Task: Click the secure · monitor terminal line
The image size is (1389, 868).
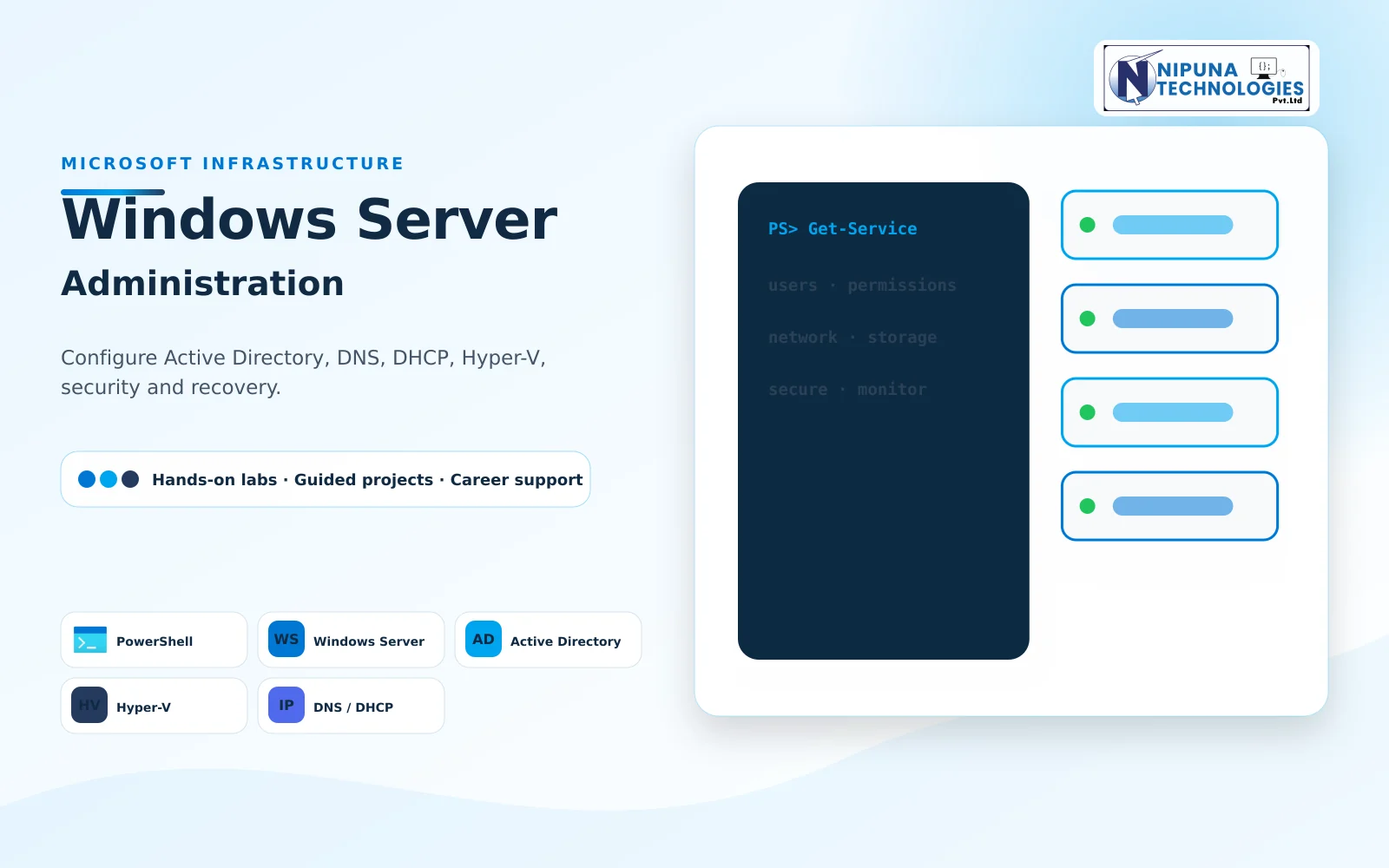Action: click(x=847, y=390)
